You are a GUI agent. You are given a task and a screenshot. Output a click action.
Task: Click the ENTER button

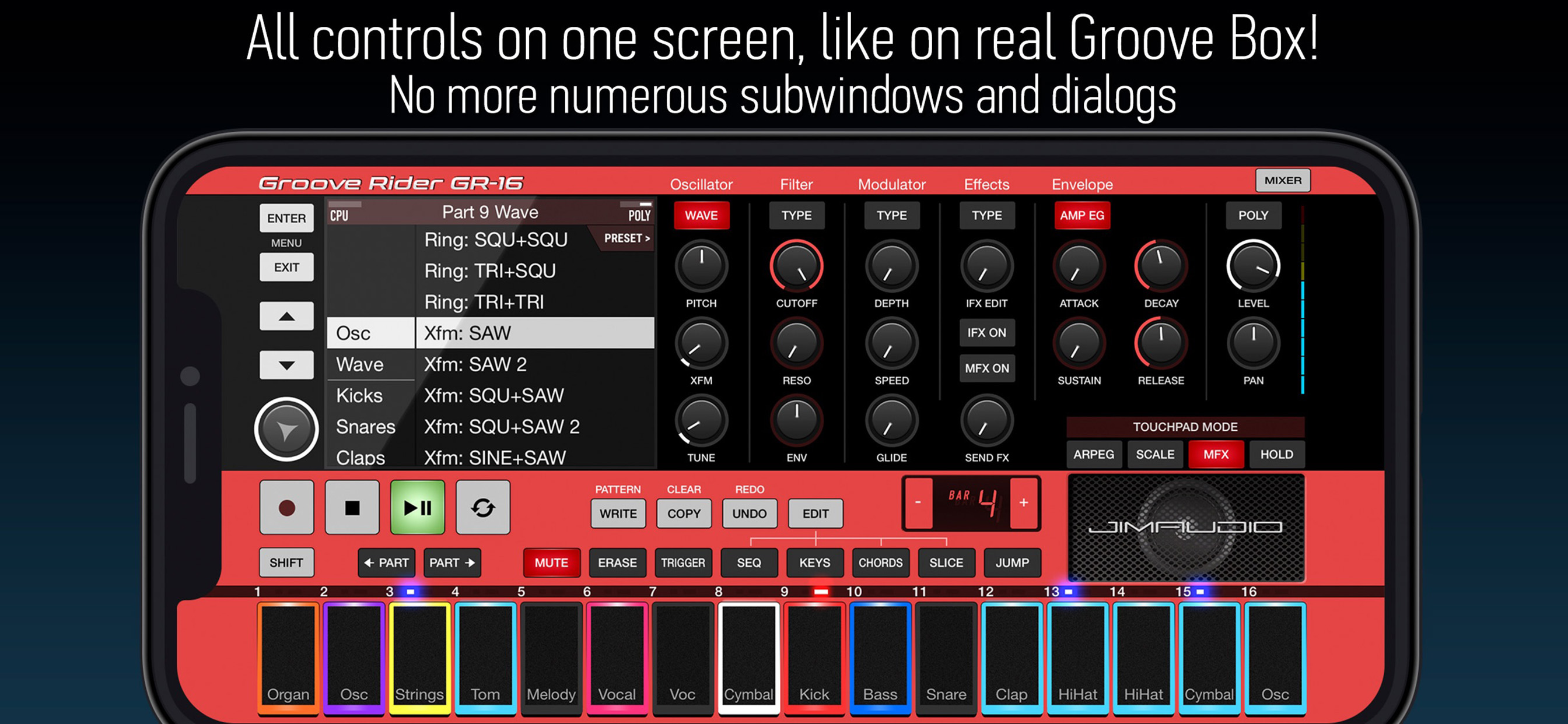[286, 218]
